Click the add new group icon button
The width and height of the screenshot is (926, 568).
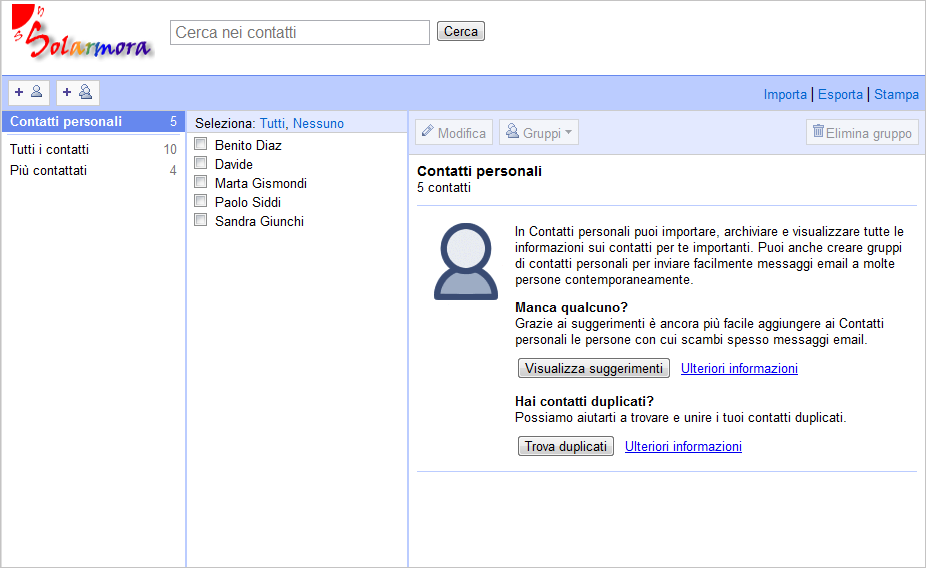(77, 92)
